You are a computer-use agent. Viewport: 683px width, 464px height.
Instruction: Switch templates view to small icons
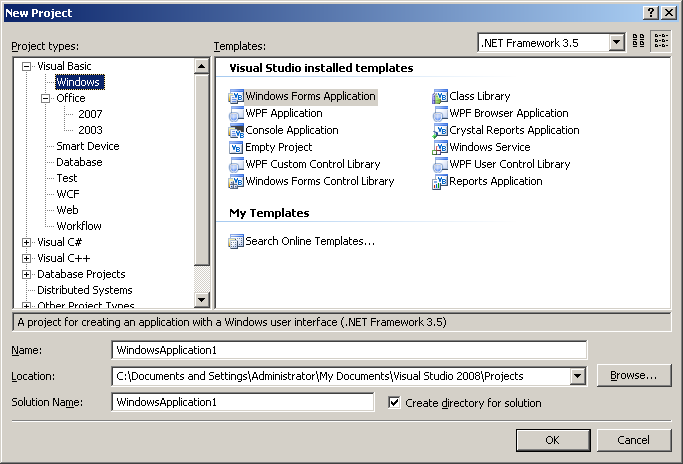[661, 41]
